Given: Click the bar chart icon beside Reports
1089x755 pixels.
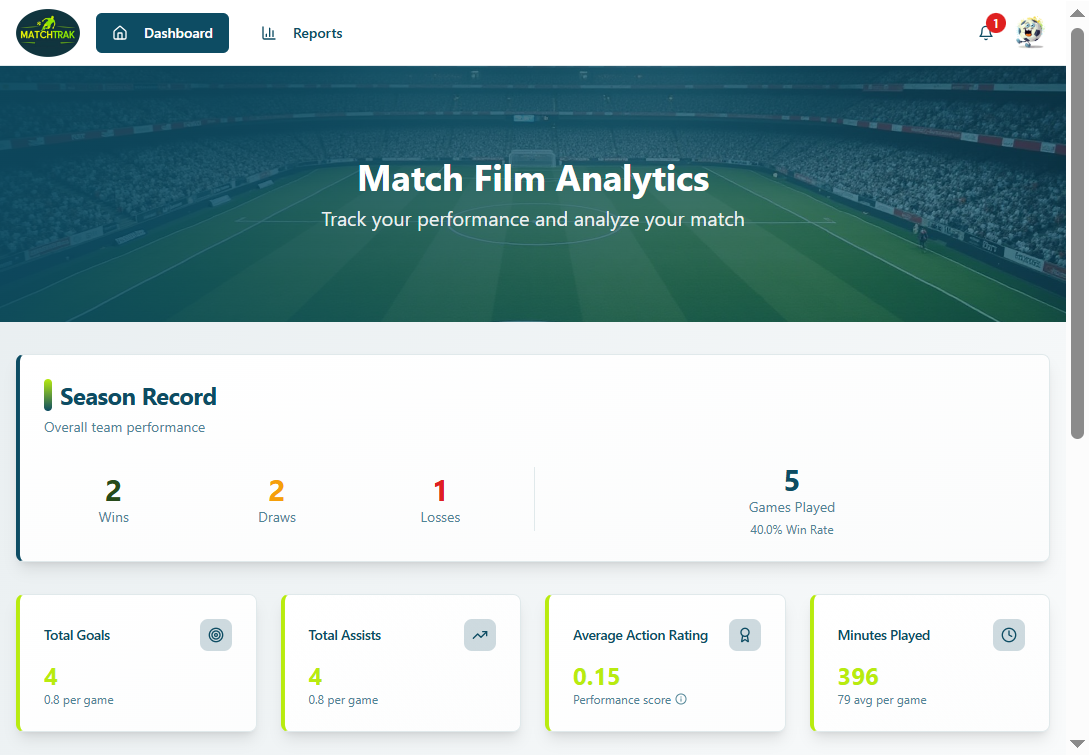Looking at the screenshot, I should click(x=268, y=33).
